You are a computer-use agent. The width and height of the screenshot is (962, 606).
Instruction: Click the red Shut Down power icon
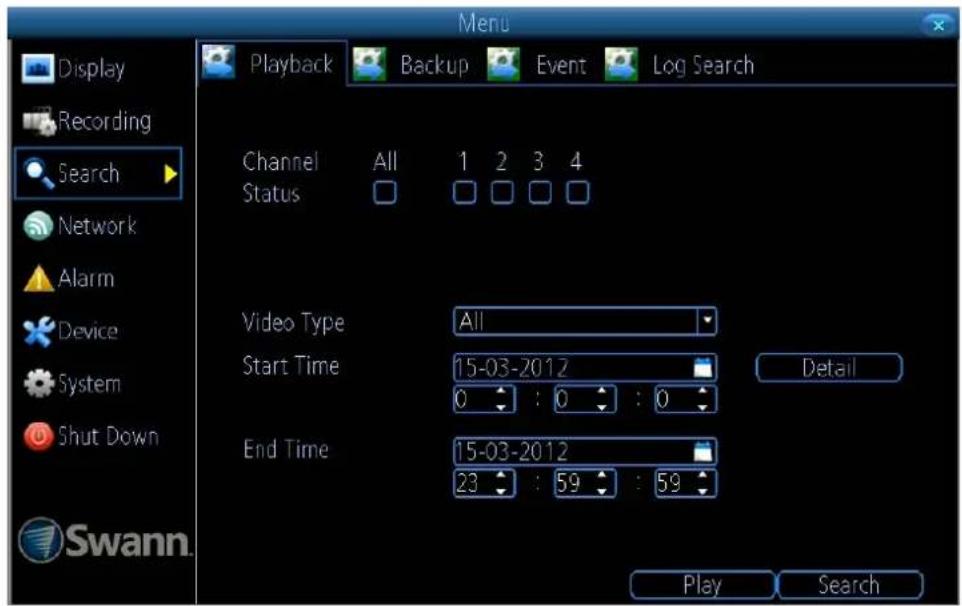click(39, 437)
